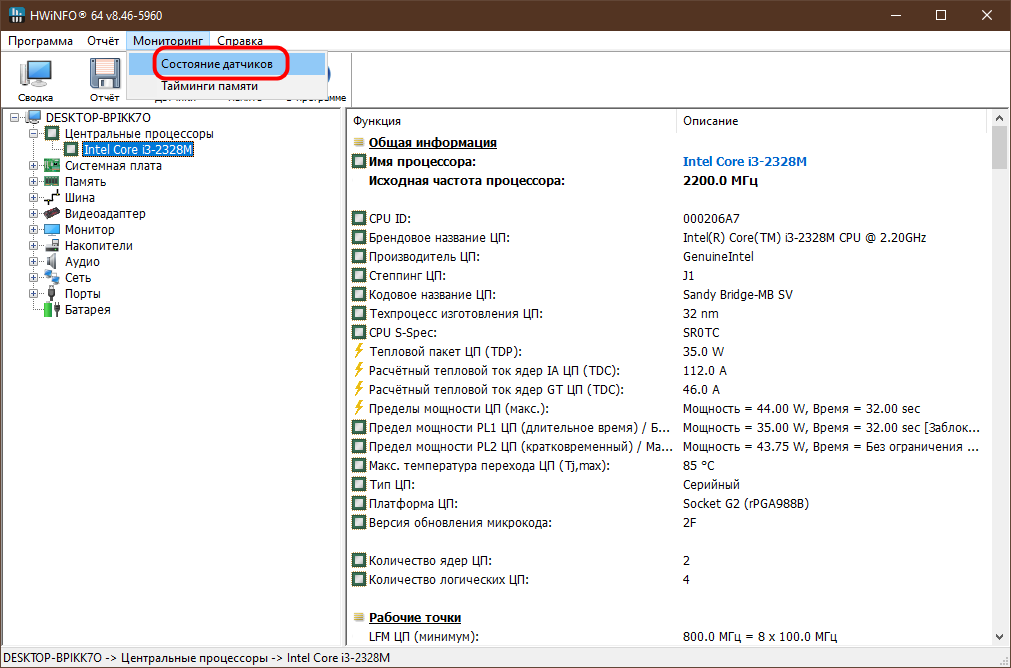Open the Справка menu
The height and width of the screenshot is (668, 1011).
coord(240,41)
